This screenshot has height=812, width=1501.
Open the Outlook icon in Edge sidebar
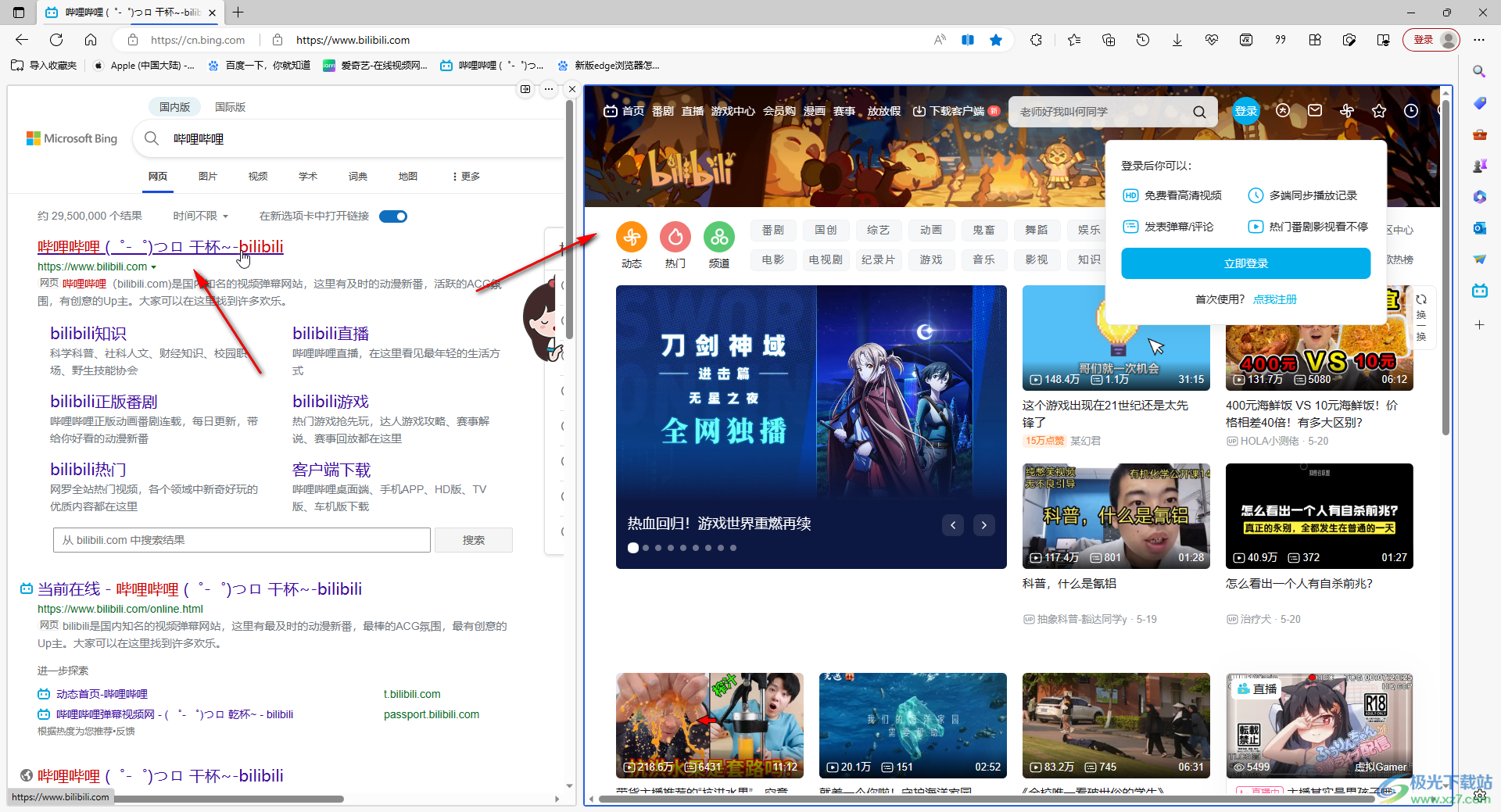(x=1479, y=228)
